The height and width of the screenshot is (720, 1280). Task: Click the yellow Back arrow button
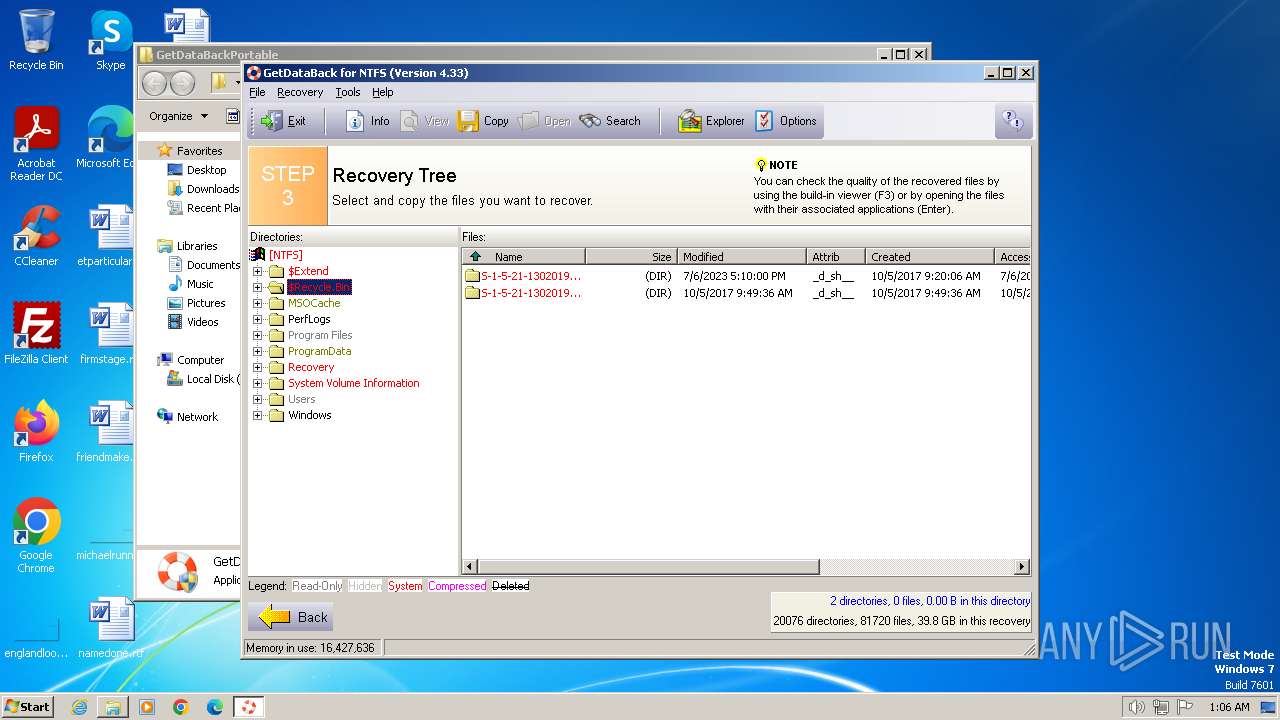coord(291,617)
